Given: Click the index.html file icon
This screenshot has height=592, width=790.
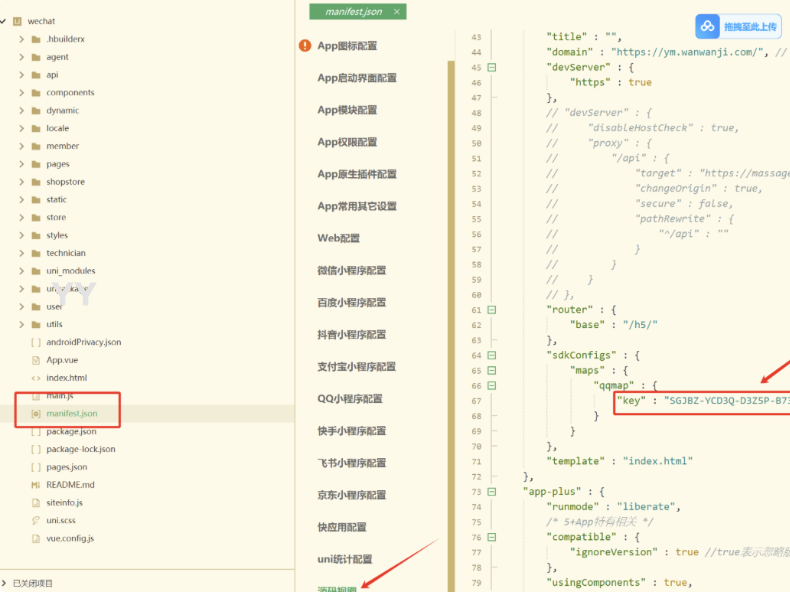Looking at the screenshot, I should pos(36,378).
